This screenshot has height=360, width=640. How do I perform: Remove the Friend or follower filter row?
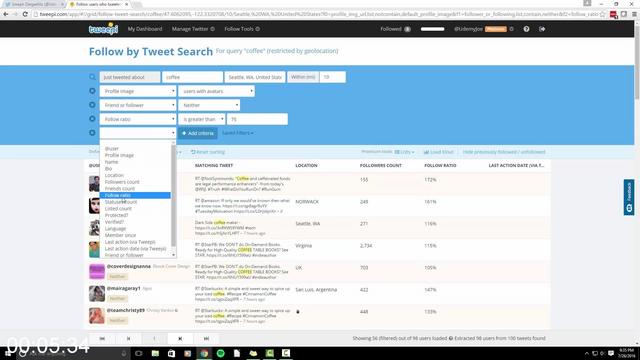coord(92,105)
